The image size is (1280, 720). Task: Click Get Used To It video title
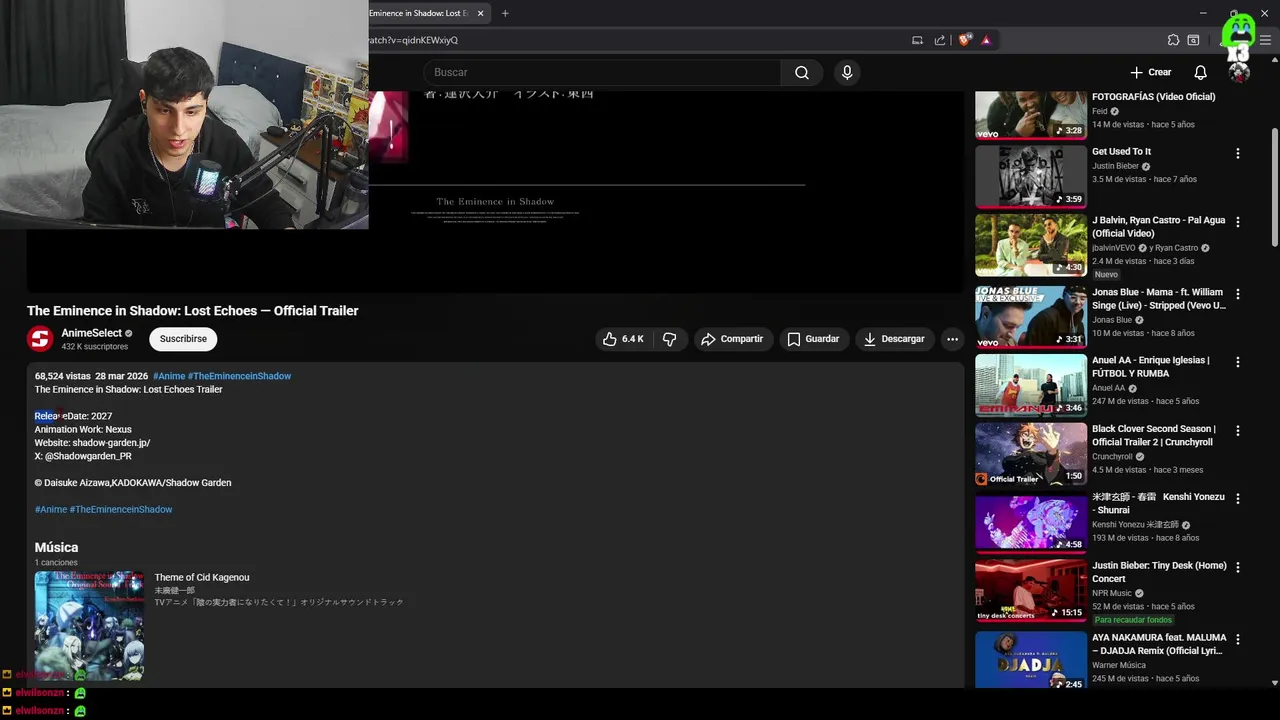tap(1121, 152)
